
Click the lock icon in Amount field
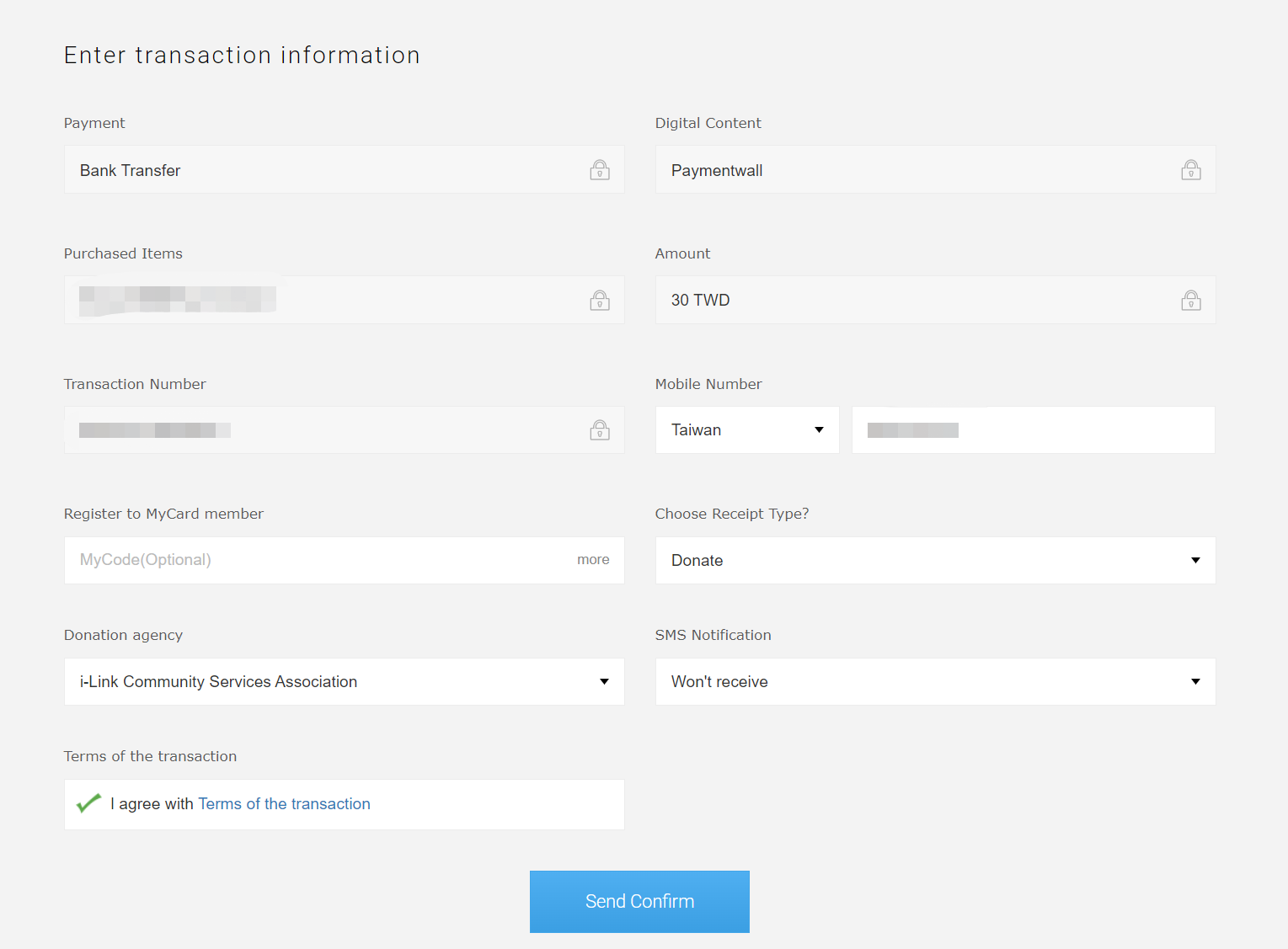[x=1190, y=301]
